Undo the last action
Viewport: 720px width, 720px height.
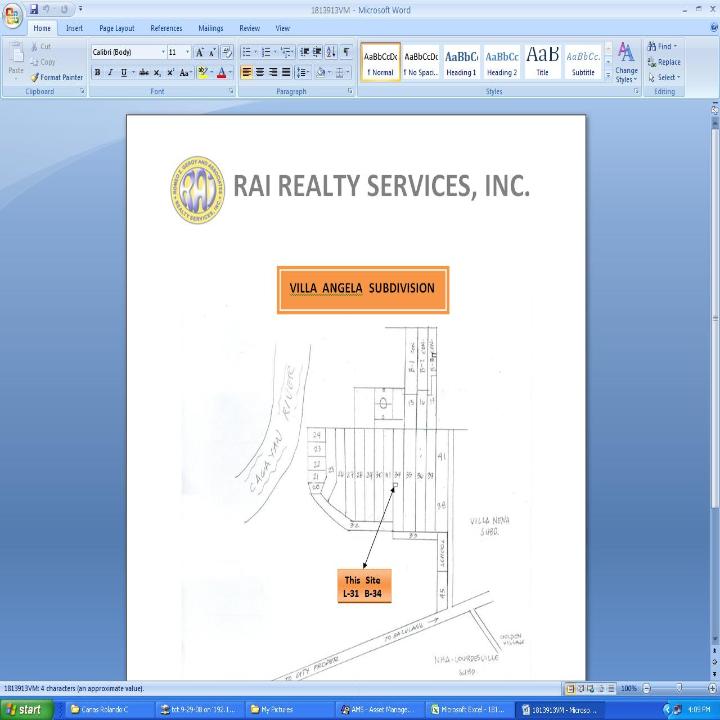coord(47,9)
